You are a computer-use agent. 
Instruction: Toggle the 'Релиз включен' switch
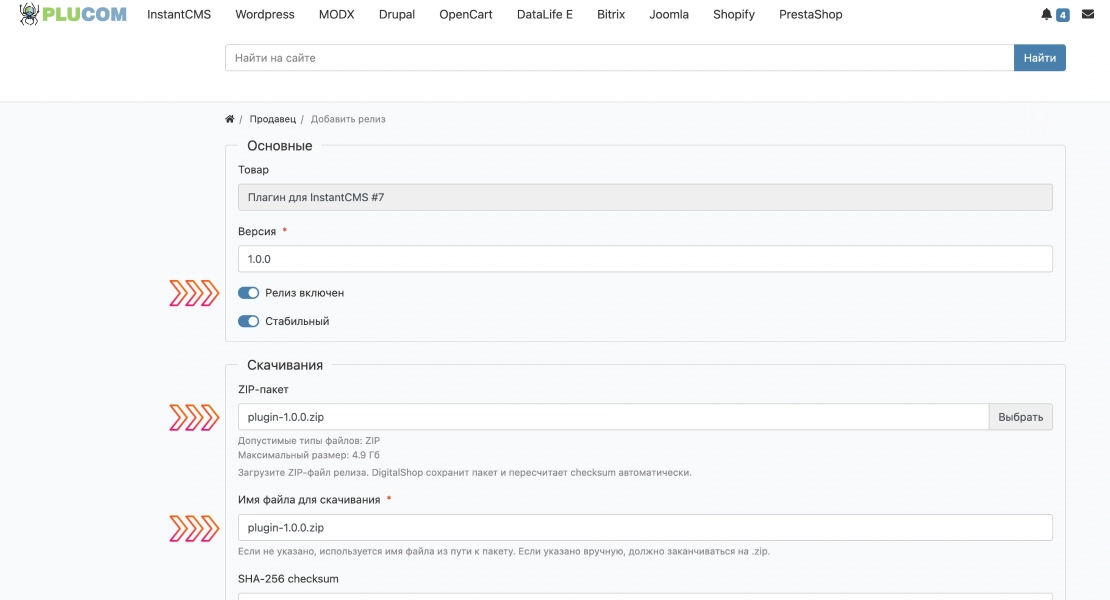tap(248, 293)
